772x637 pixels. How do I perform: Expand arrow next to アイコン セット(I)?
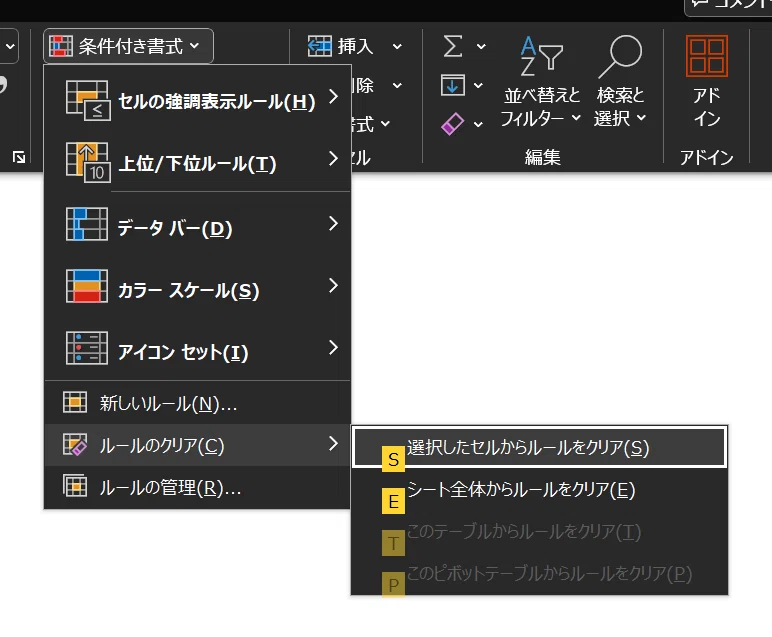pyautogui.click(x=333, y=348)
